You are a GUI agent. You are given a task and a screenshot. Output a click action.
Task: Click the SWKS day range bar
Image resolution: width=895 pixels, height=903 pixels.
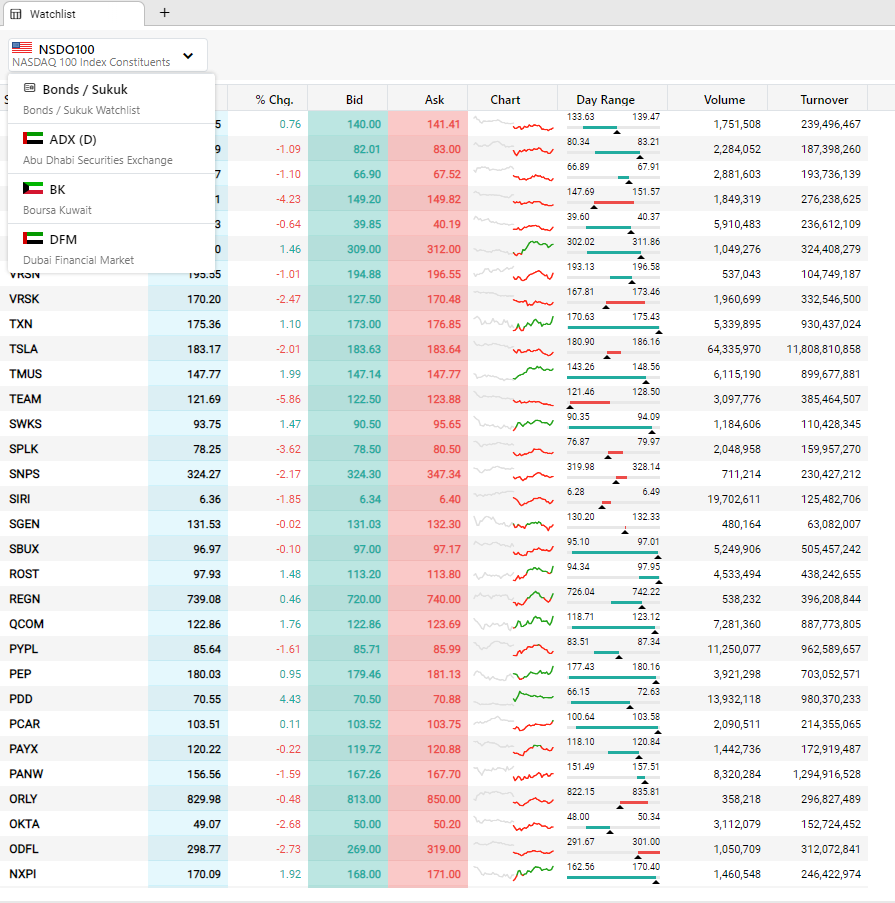pyautogui.click(x=613, y=428)
